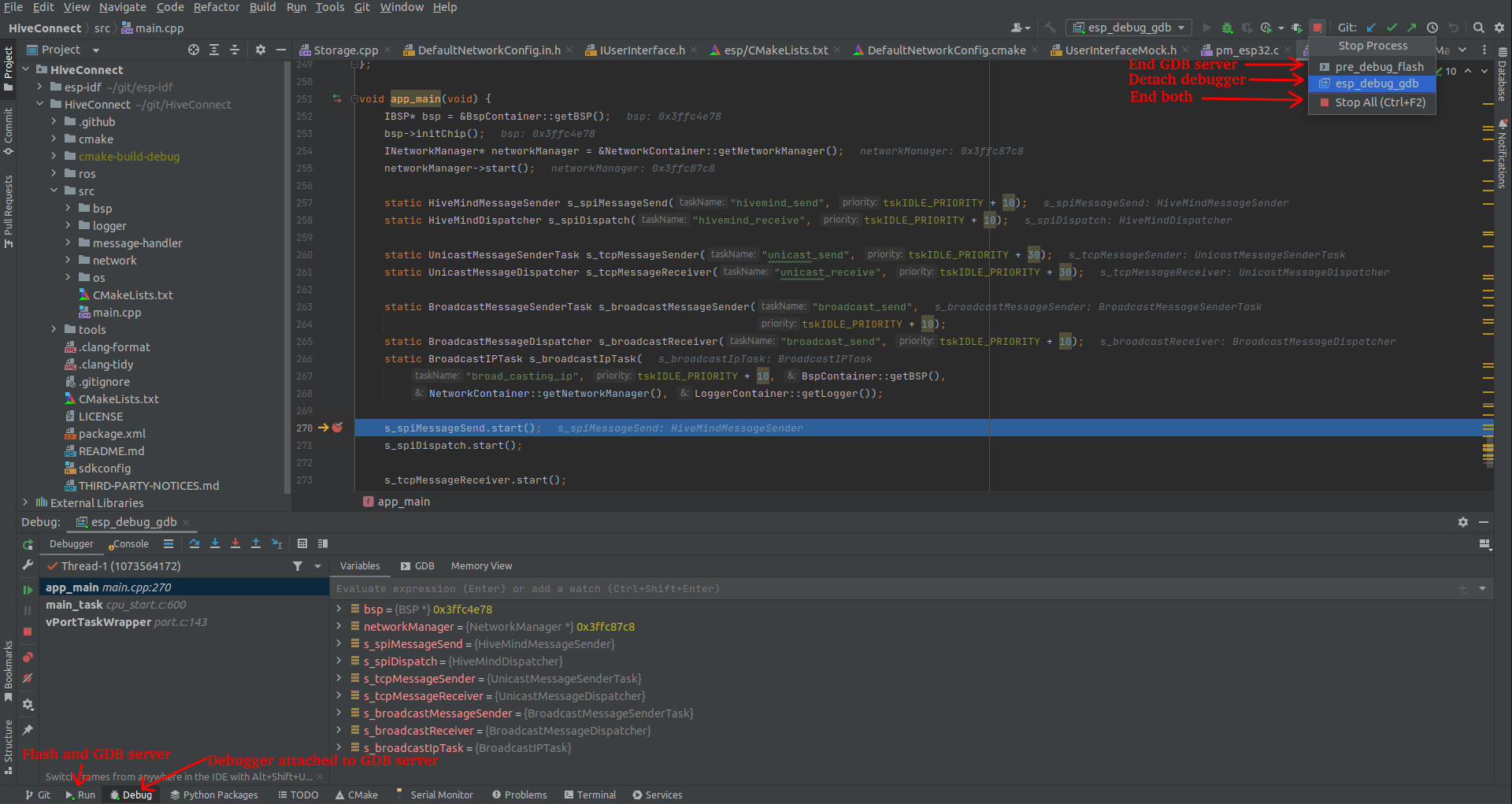Close the pm_esp32.c editor tab
The width and height of the screenshot is (1512, 804).
click(1287, 50)
